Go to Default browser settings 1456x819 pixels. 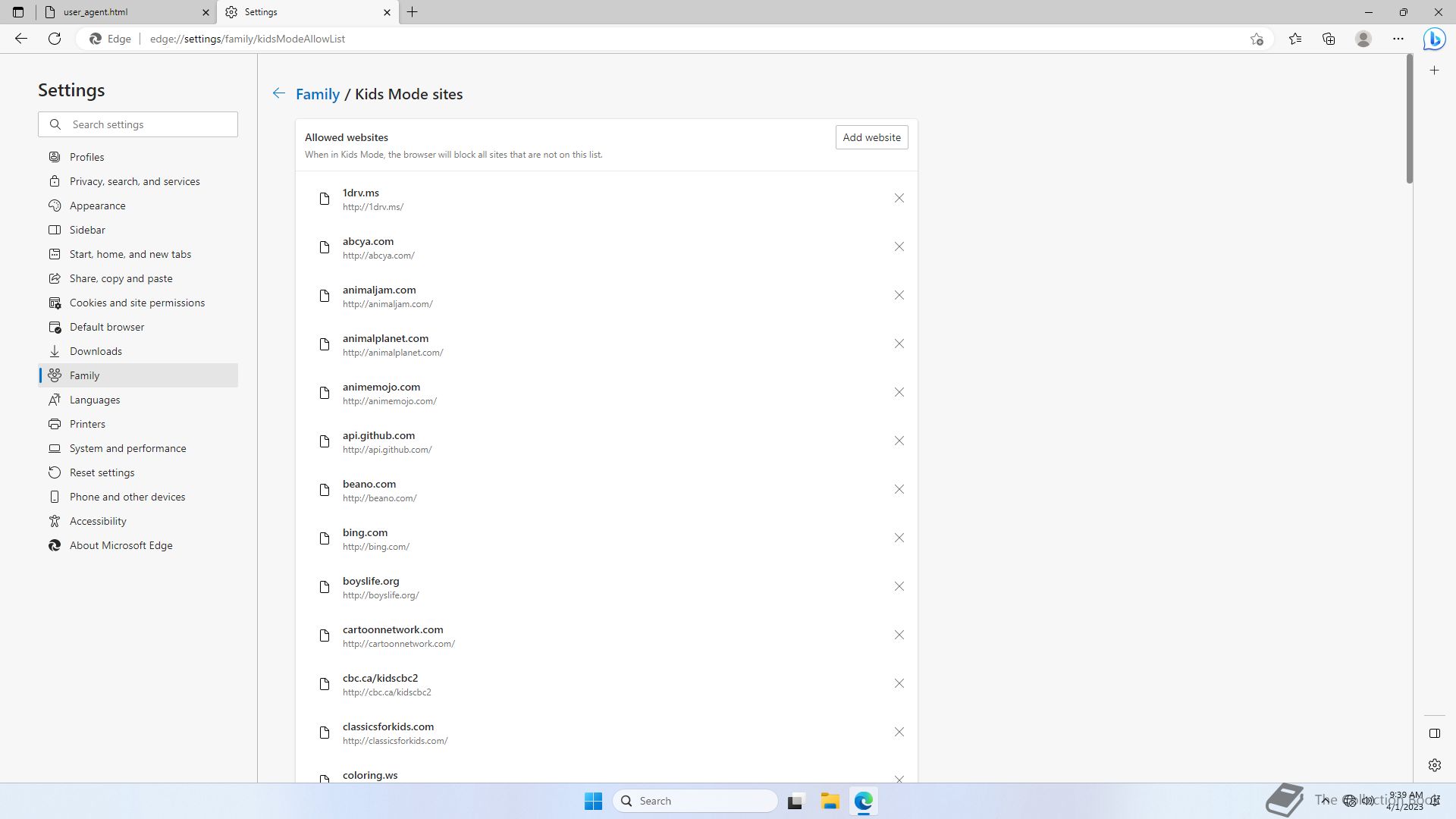[x=138, y=327]
